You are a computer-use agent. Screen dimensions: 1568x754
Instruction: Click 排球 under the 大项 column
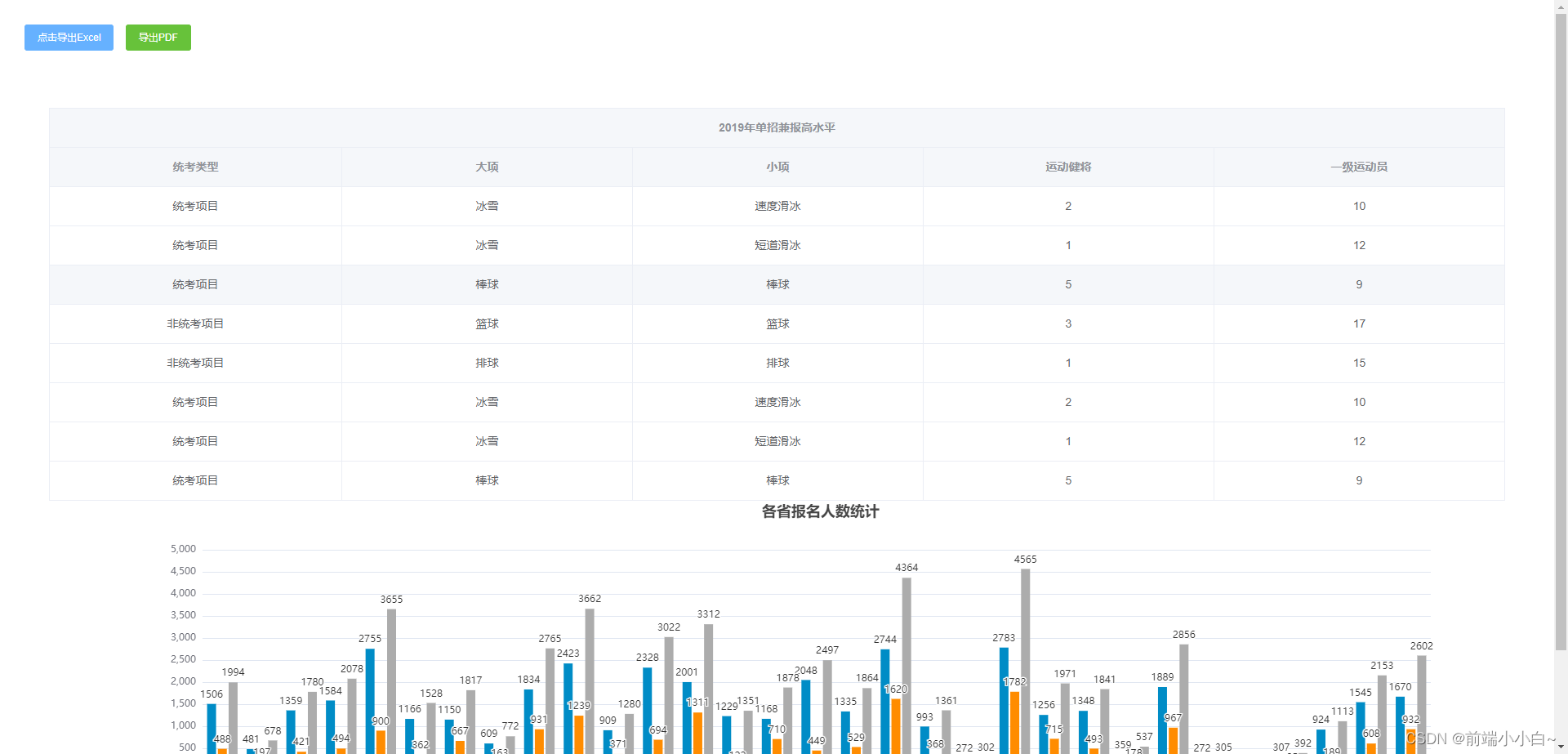point(487,363)
